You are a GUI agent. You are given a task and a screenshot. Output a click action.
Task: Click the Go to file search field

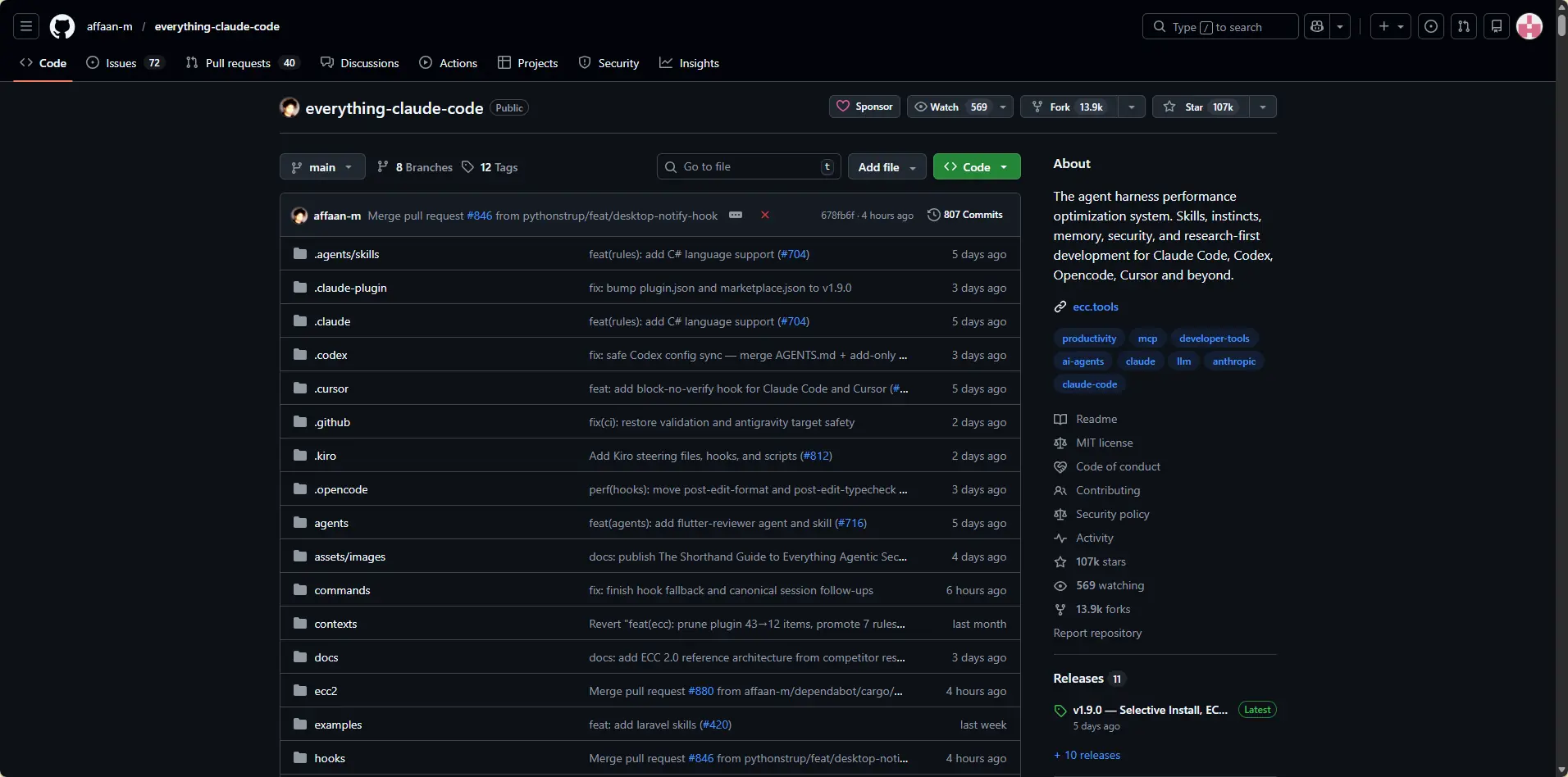[746, 167]
